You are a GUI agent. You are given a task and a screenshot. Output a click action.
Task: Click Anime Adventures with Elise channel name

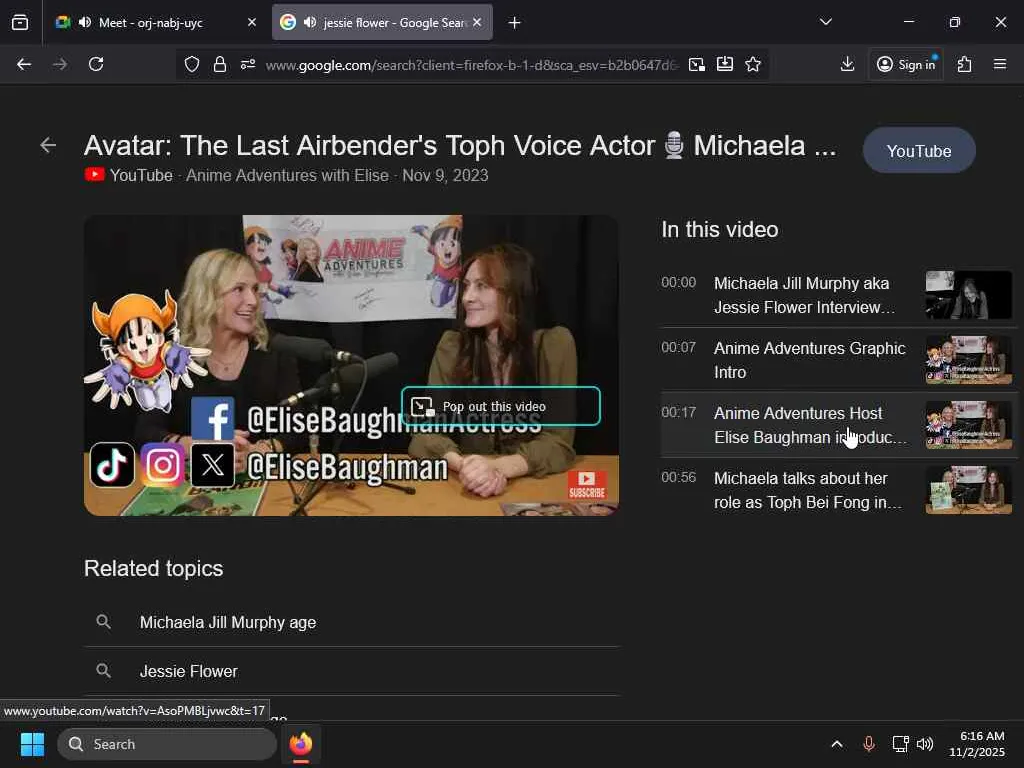tap(287, 176)
